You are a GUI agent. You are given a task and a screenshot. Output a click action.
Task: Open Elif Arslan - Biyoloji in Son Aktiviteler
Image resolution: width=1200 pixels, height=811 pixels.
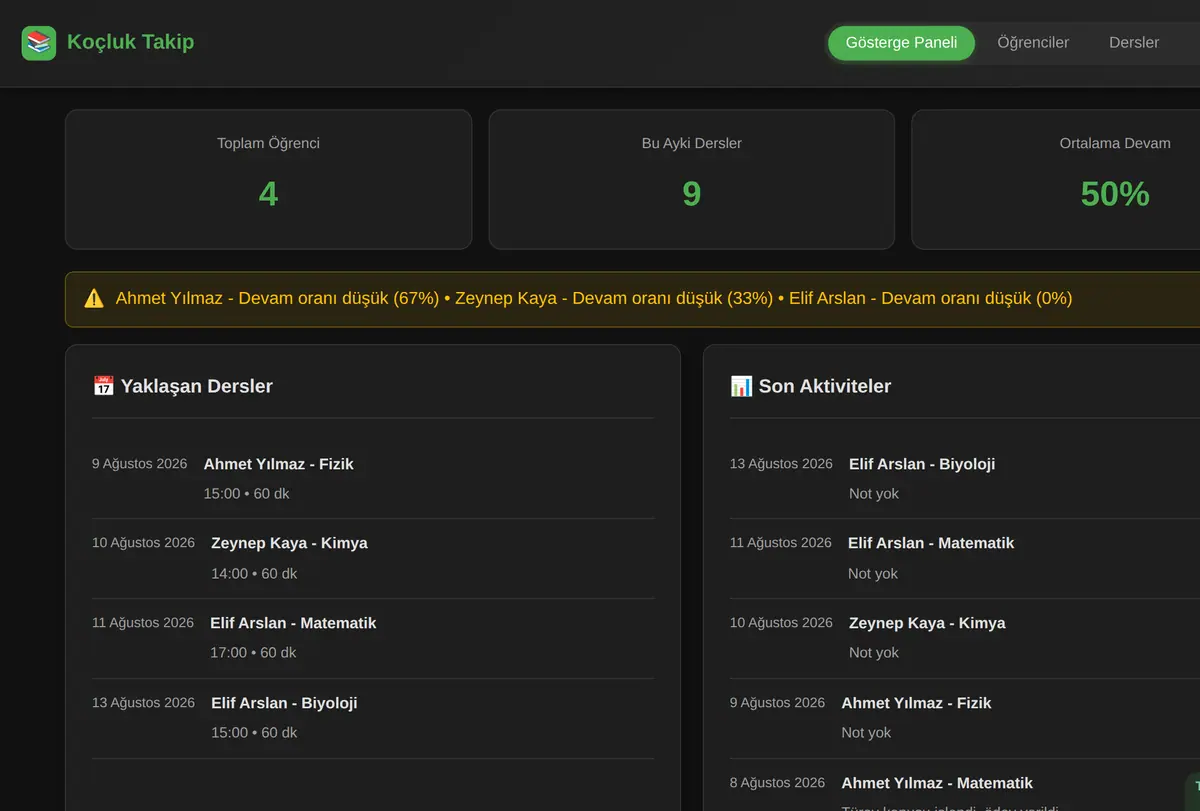tap(922, 464)
